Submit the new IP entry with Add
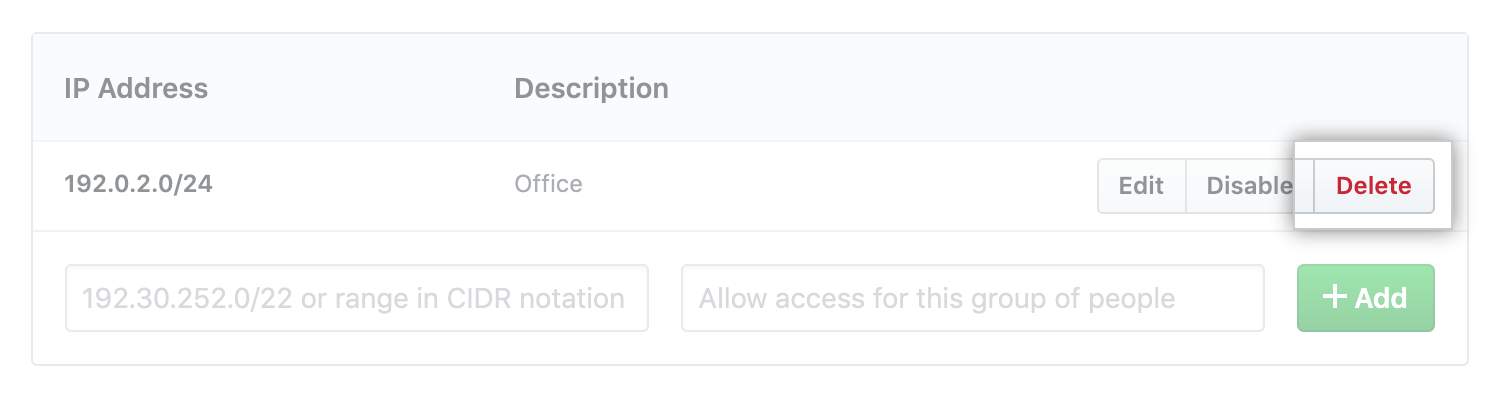Image resolution: width=1503 pixels, height=401 pixels. coord(1365,298)
